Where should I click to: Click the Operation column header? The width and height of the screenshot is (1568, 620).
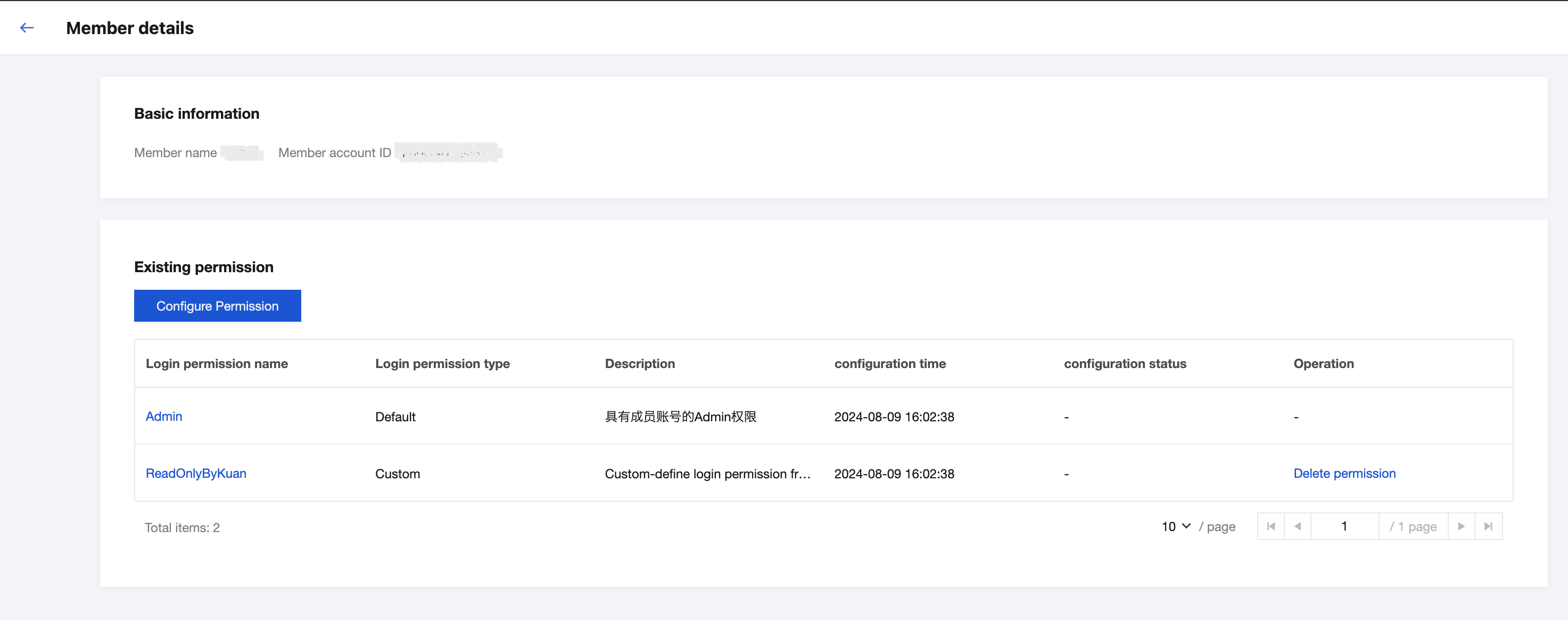point(1323,364)
